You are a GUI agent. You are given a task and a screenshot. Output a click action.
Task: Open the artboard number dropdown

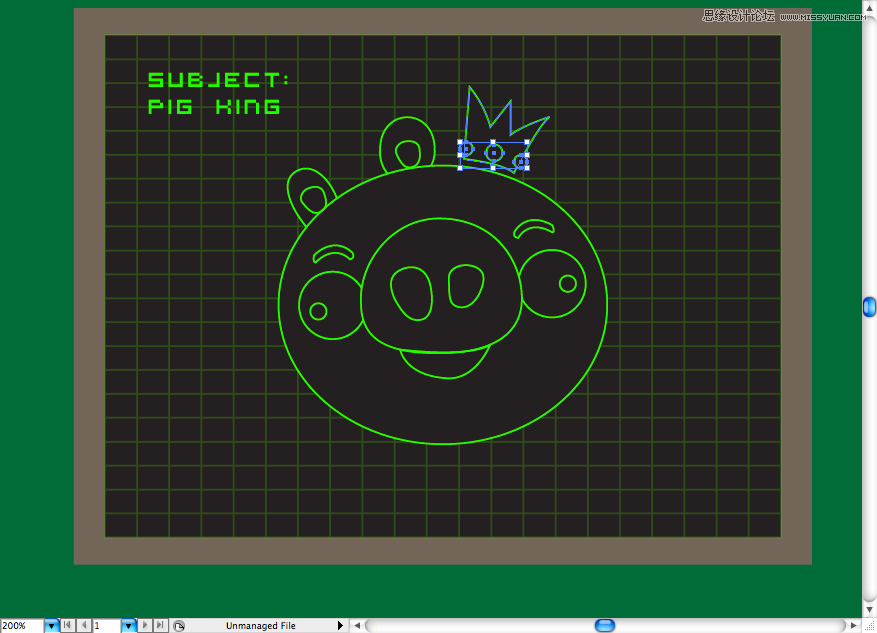tap(129, 626)
